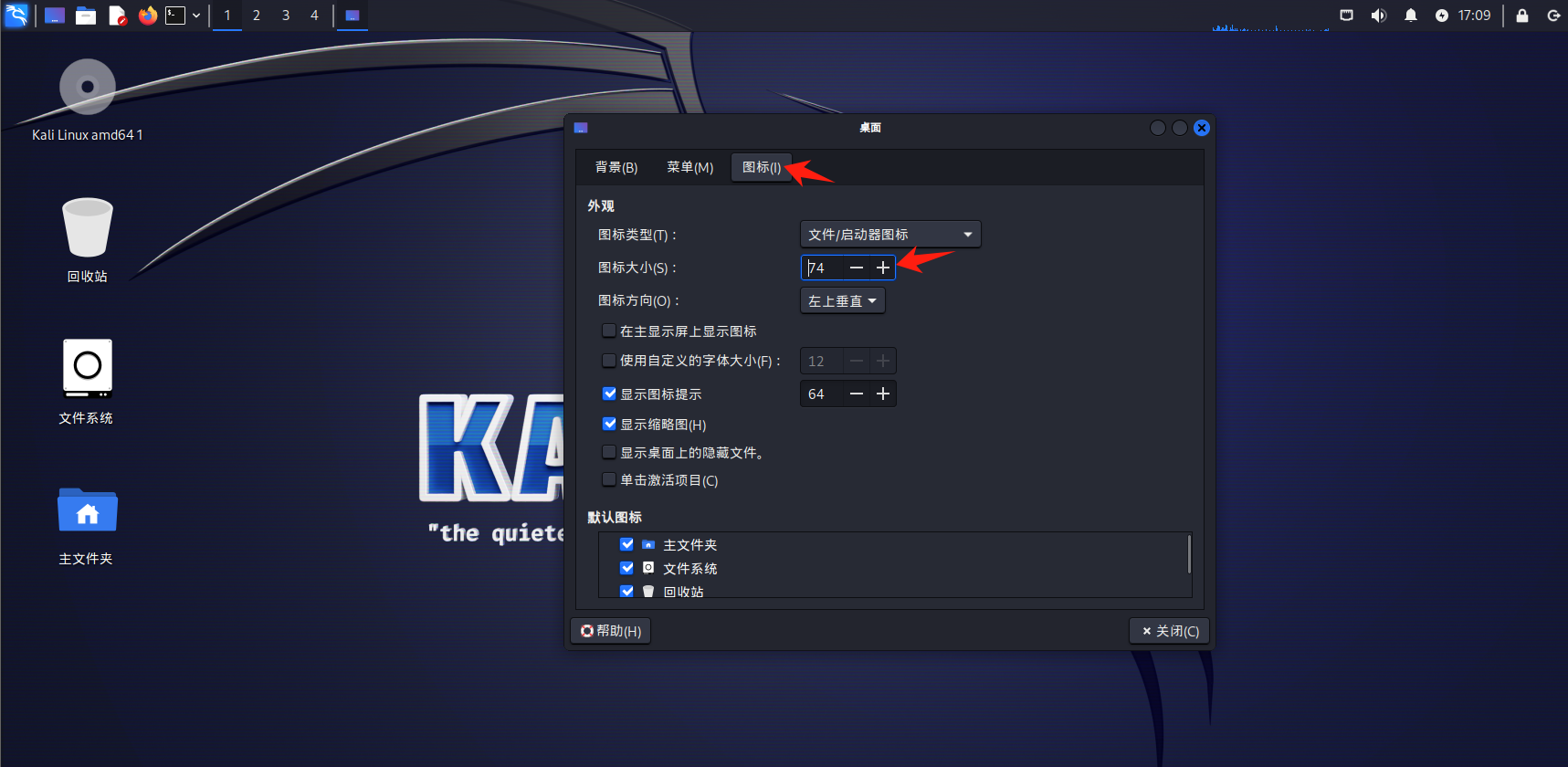Switch to workspace 3
Screen dimensions: 1568x767
(x=286, y=16)
